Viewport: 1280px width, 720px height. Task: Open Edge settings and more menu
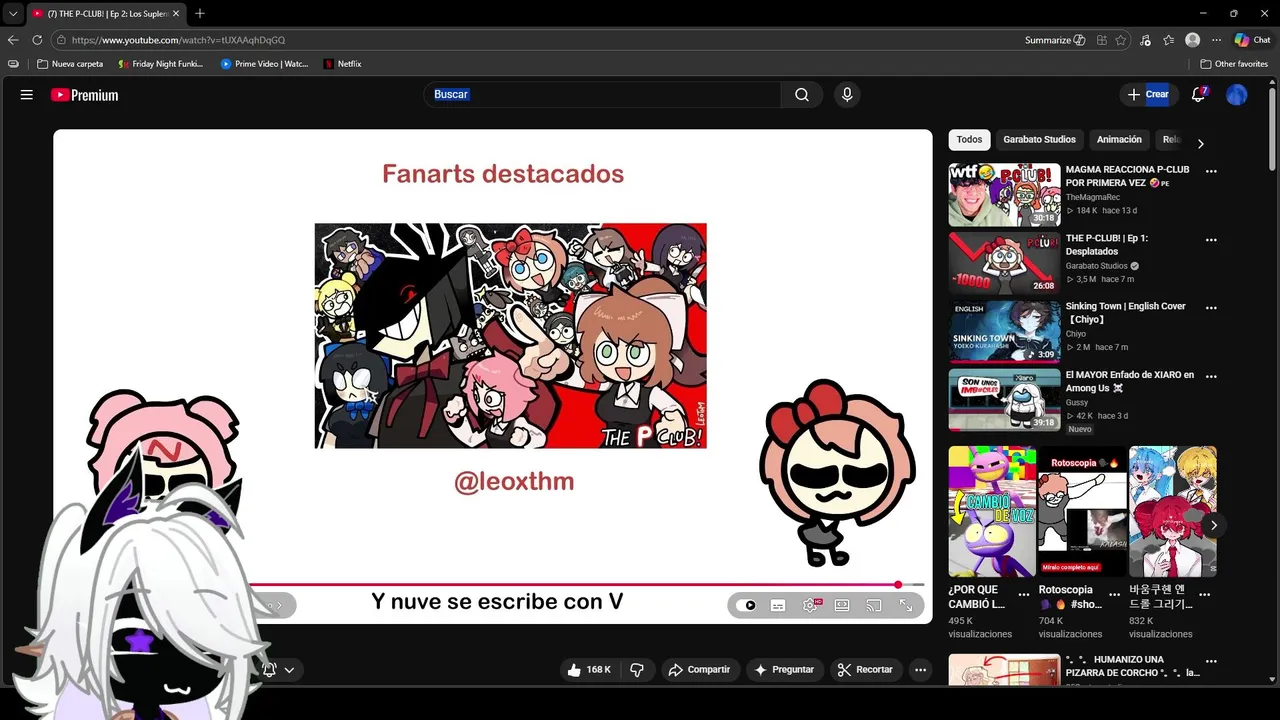click(1216, 40)
